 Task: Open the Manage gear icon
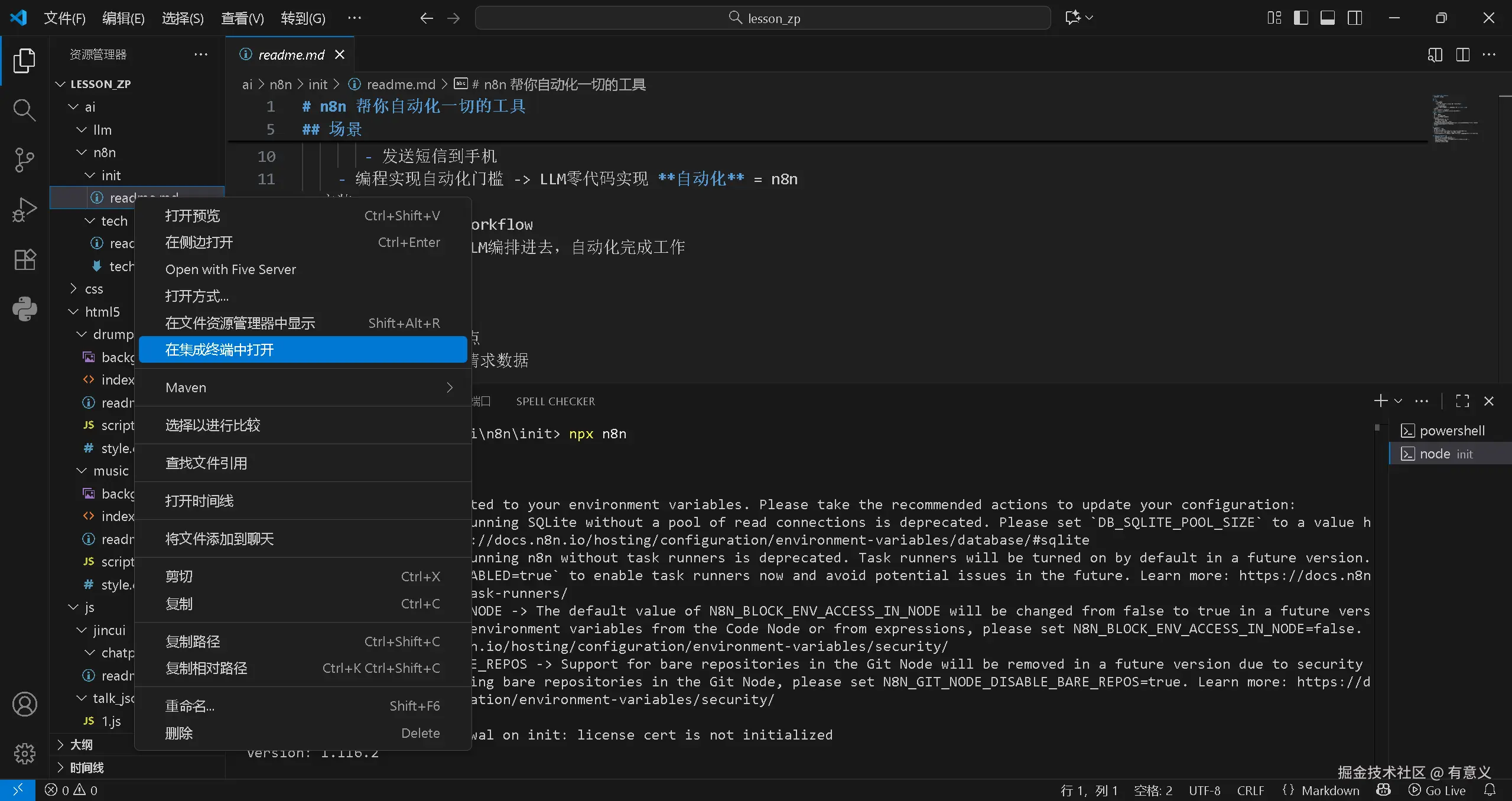point(24,754)
